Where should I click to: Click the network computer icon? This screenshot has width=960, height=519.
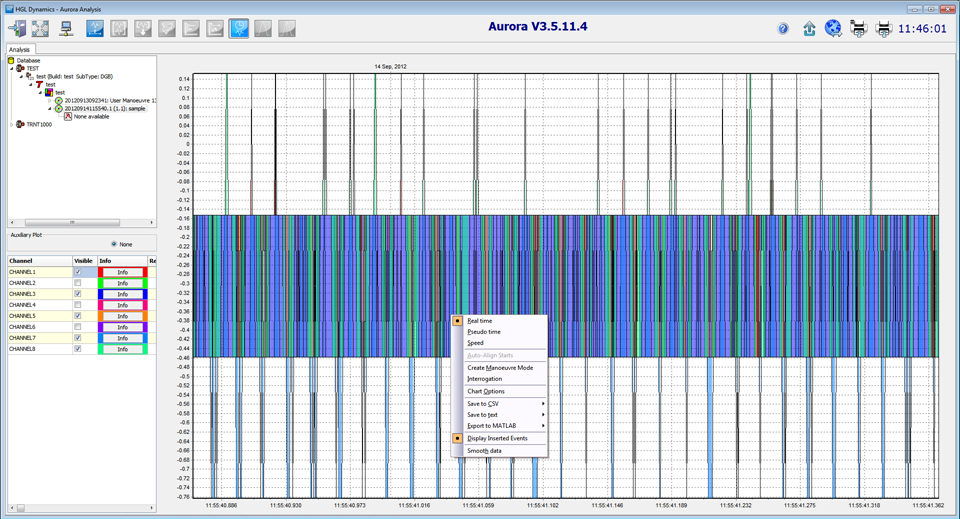tap(66, 29)
